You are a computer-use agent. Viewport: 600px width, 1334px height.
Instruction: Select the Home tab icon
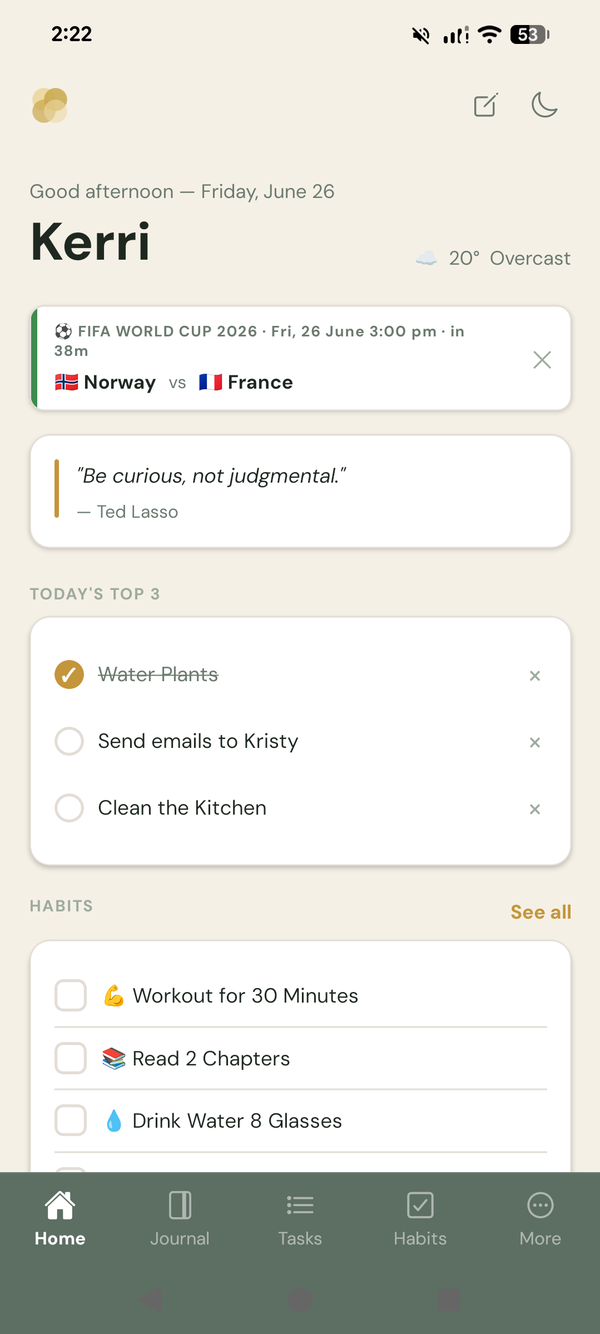pos(60,1205)
